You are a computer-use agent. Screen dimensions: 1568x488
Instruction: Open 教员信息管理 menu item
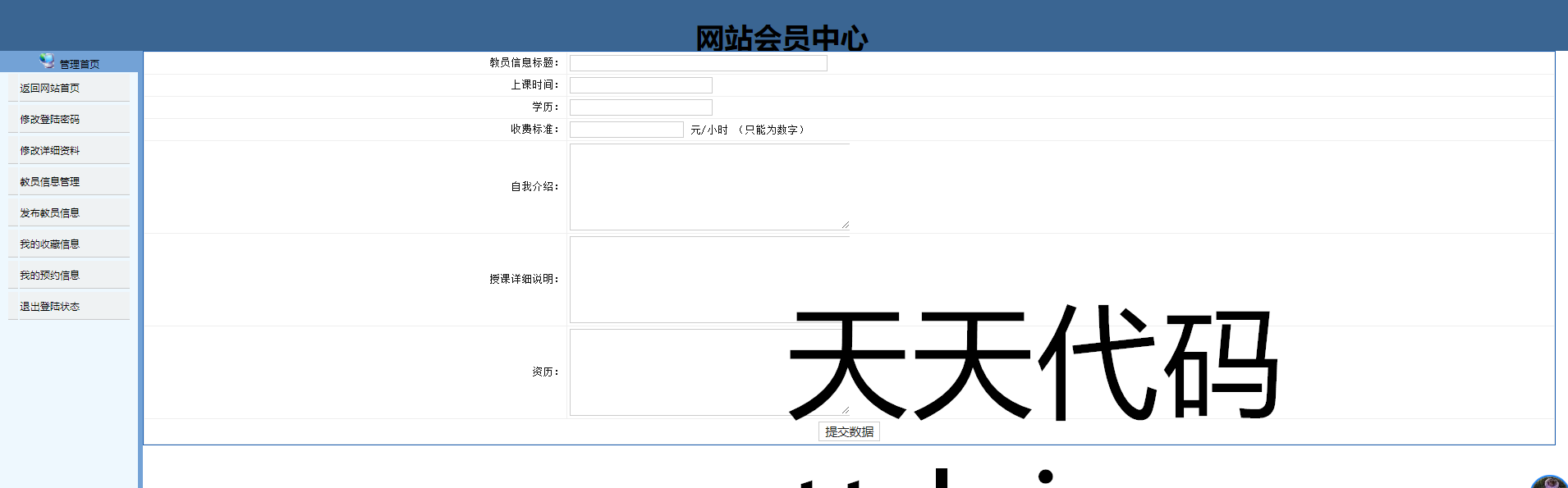(x=50, y=182)
